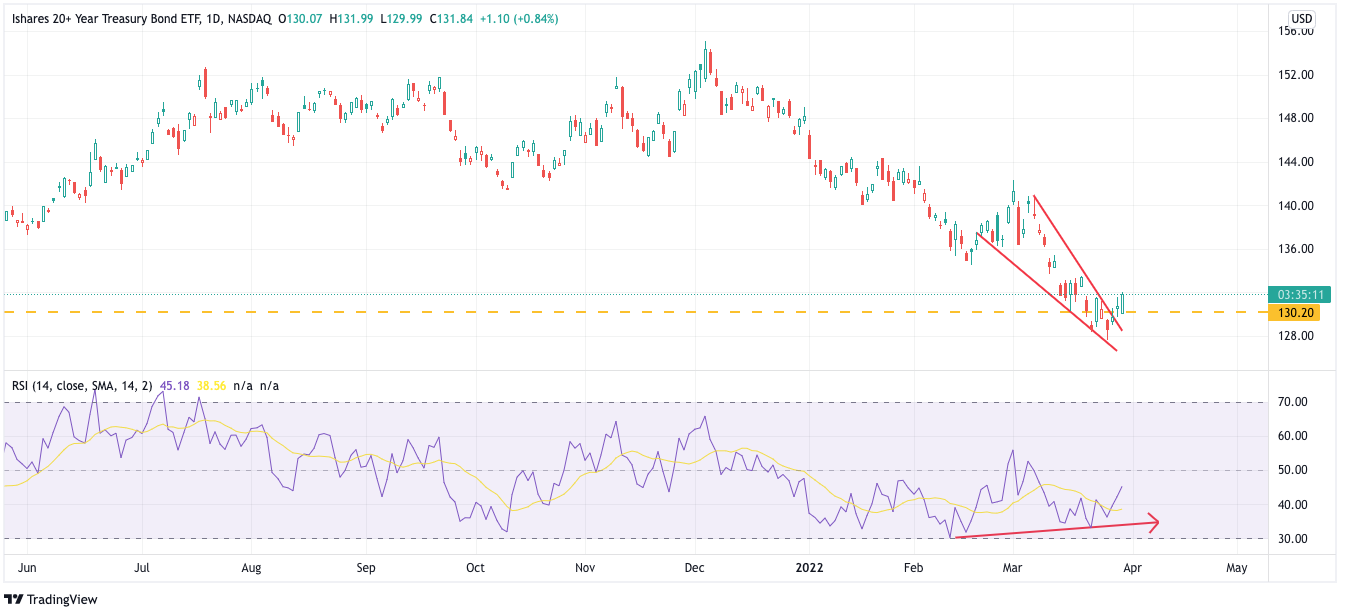Click the open value O130.07

point(299,18)
